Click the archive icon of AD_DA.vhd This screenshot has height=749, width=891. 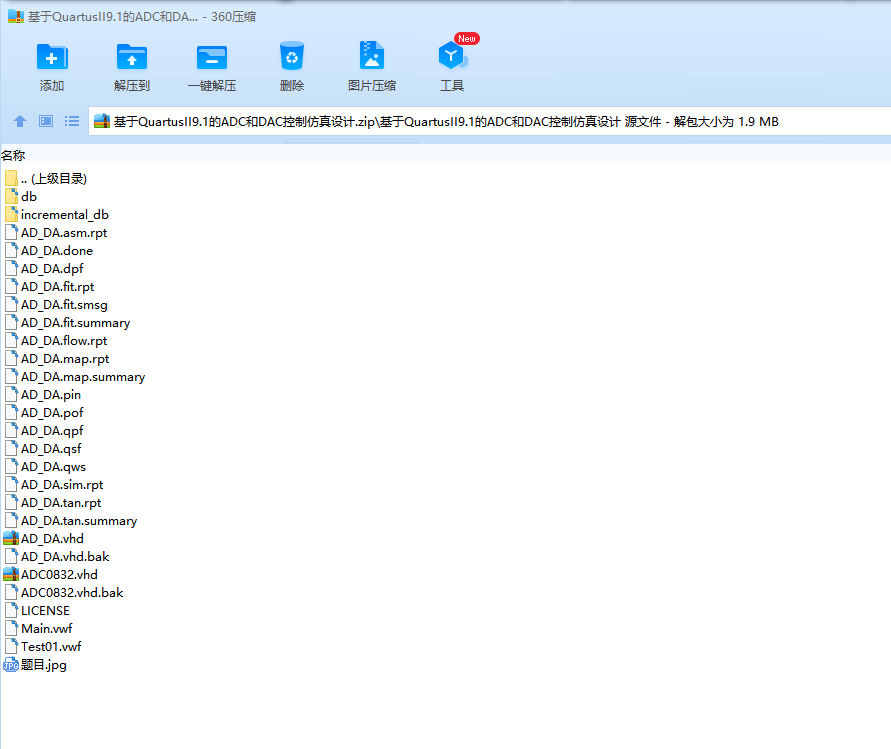tap(11, 538)
